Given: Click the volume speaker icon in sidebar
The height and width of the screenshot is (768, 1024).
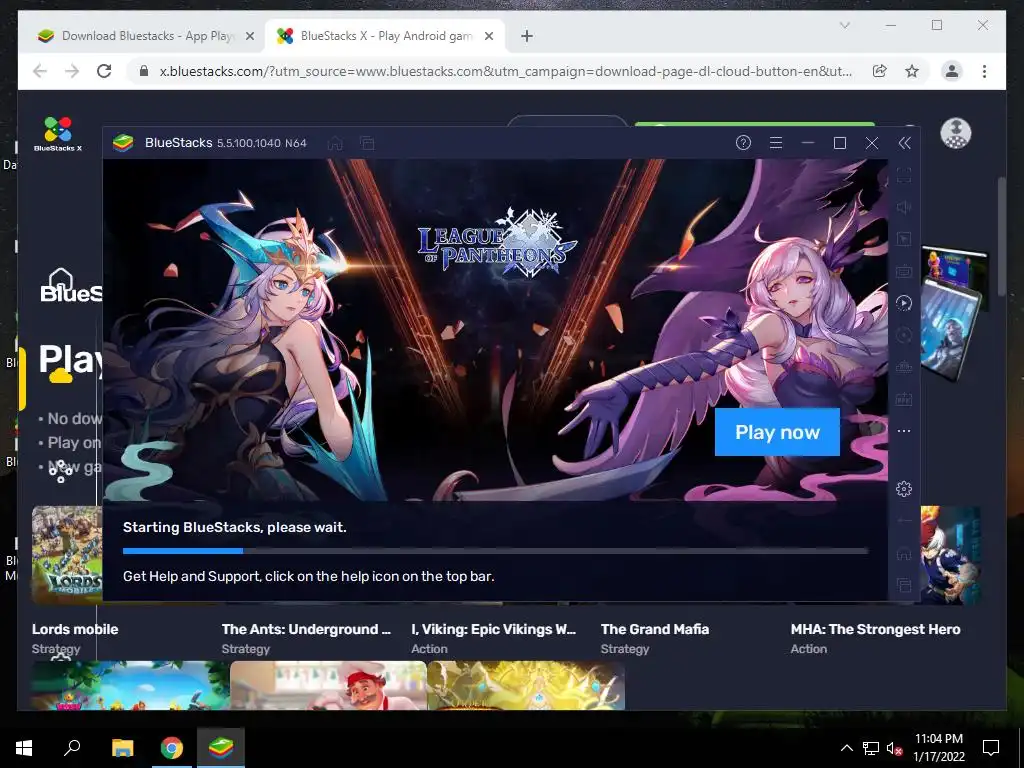Looking at the screenshot, I should coord(904,207).
